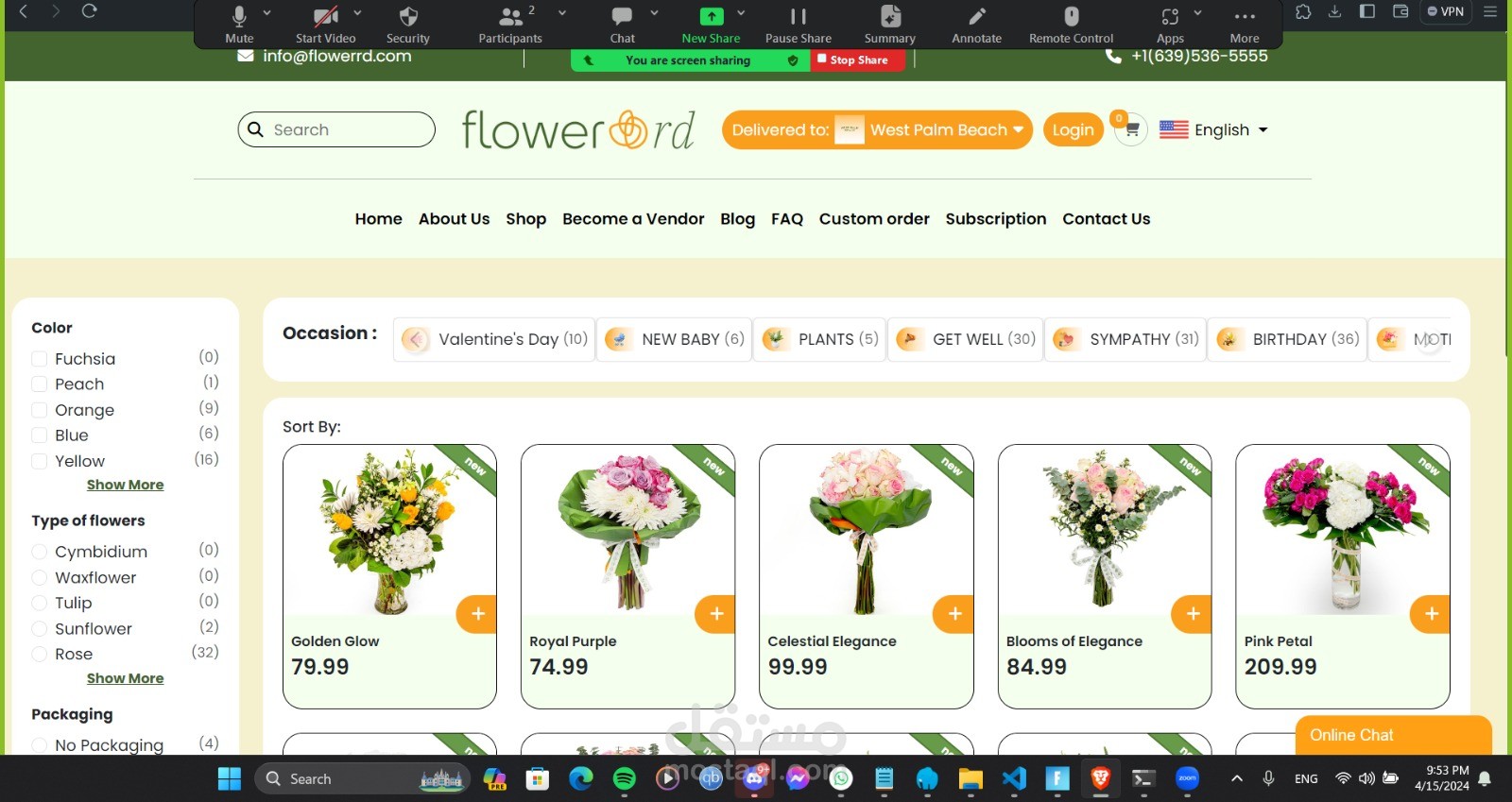Select the Waxflower flower type filter

pyautogui.click(x=40, y=577)
